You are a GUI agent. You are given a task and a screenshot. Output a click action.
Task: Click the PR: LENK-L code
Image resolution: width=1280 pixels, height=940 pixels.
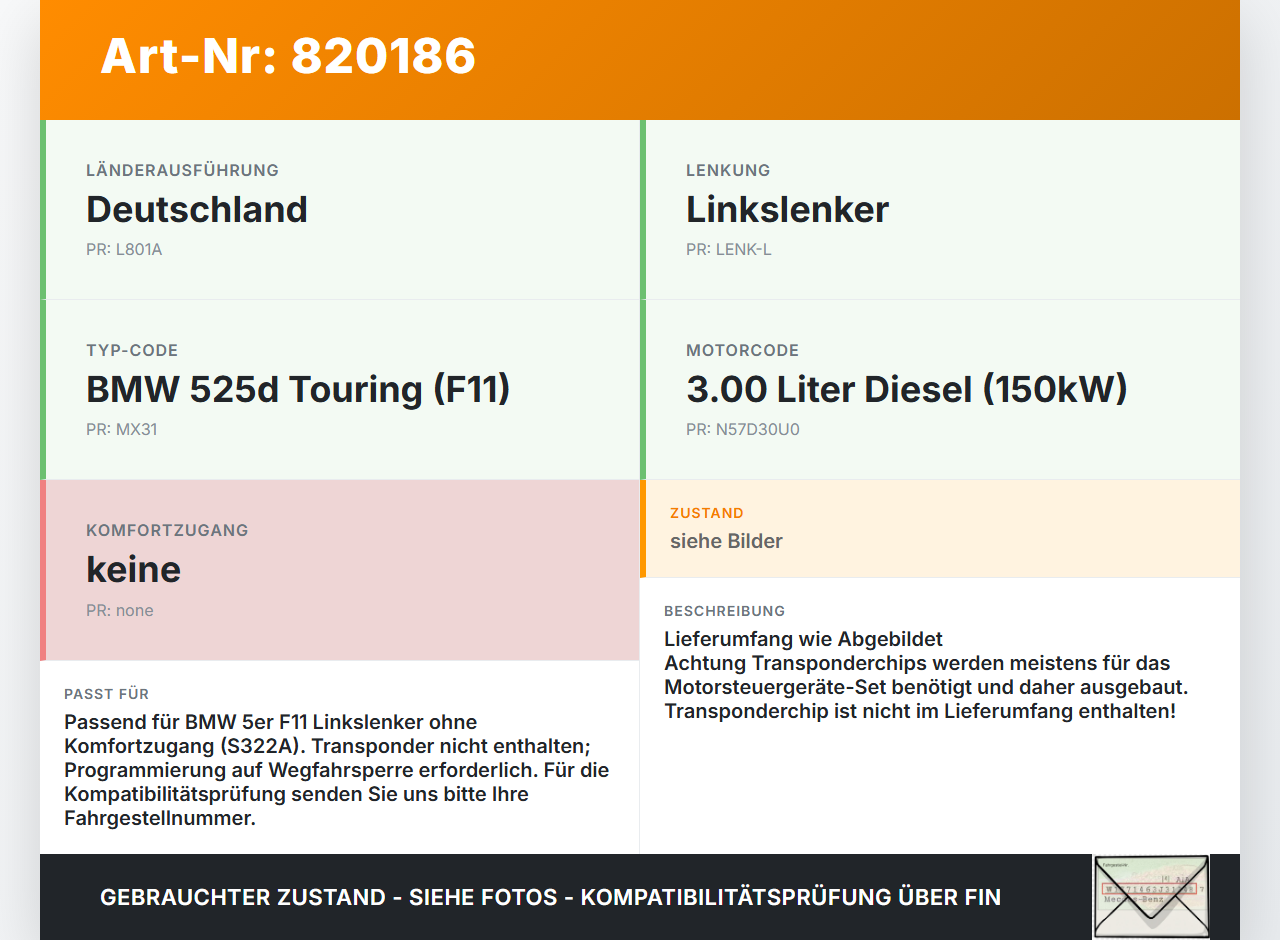(x=729, y=249)
